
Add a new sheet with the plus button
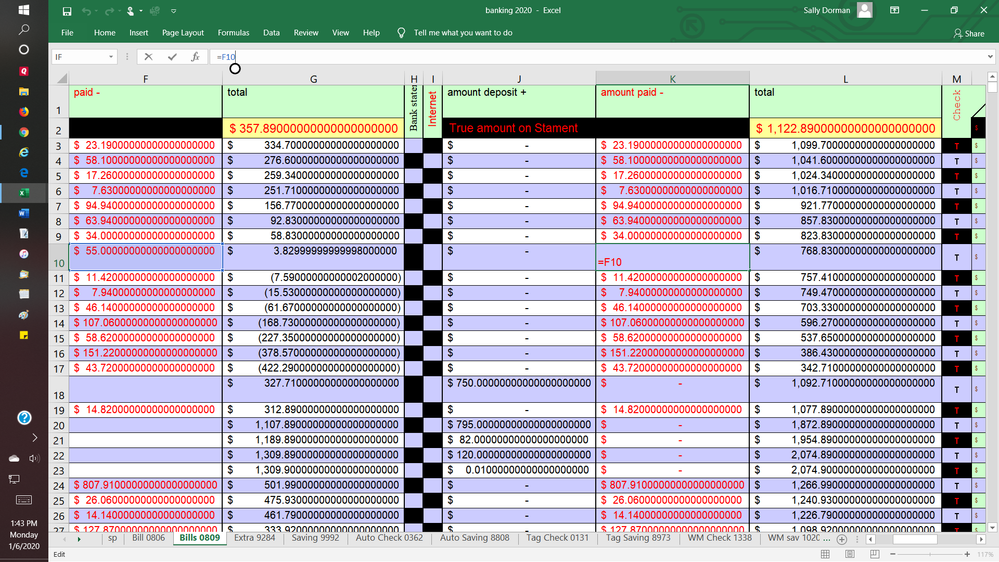tap(842, 539)
